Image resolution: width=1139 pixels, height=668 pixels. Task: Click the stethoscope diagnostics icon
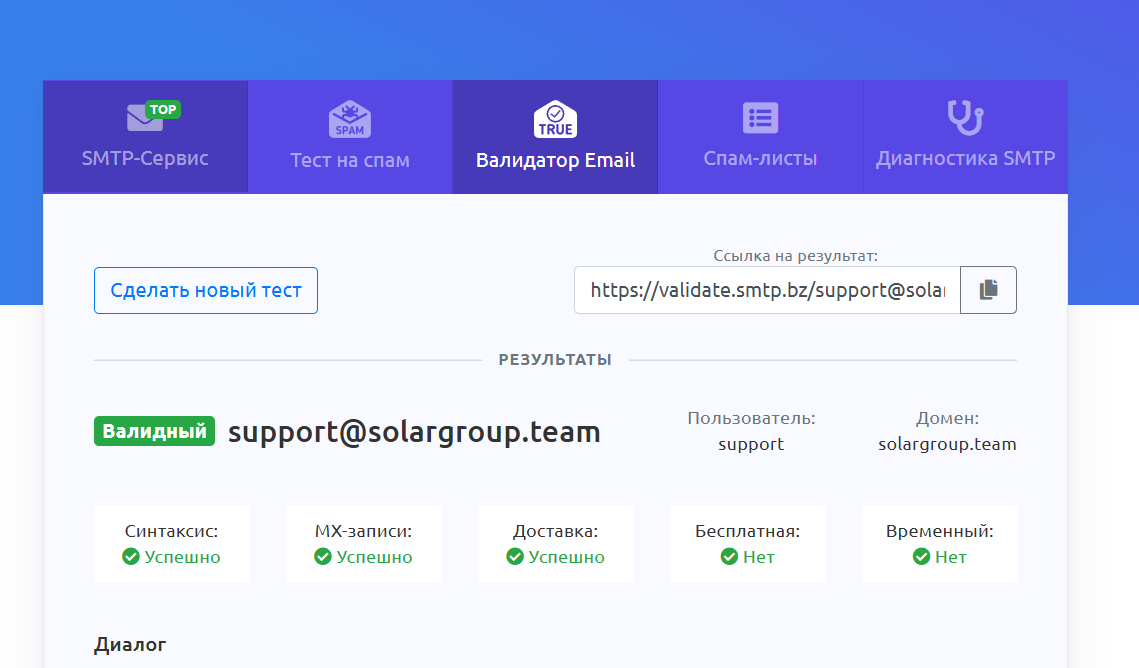(x=965, y=117)
